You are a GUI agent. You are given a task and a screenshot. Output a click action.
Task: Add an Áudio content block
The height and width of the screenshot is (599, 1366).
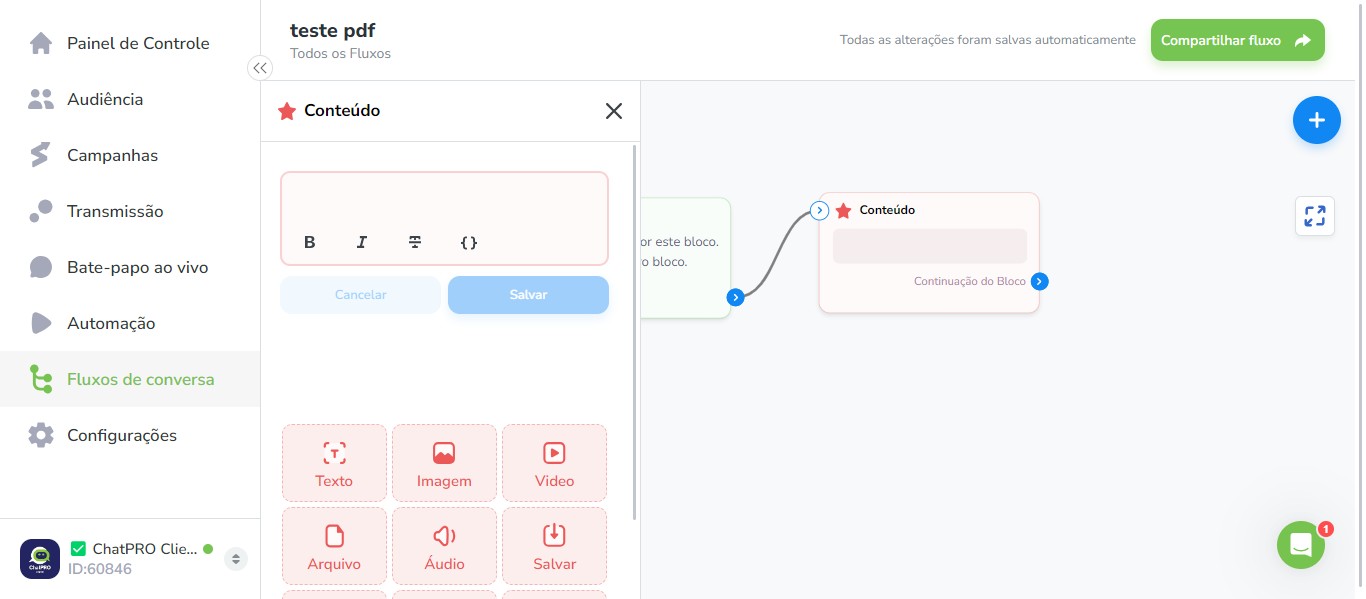(x=444, y=546)
